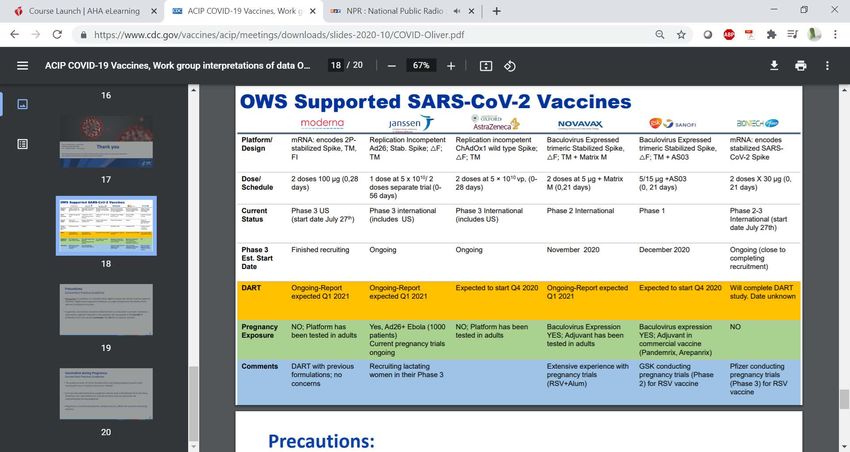Click the PDF document title in the toolbar
Screen dimensions: 850x452
click(177, 66)
